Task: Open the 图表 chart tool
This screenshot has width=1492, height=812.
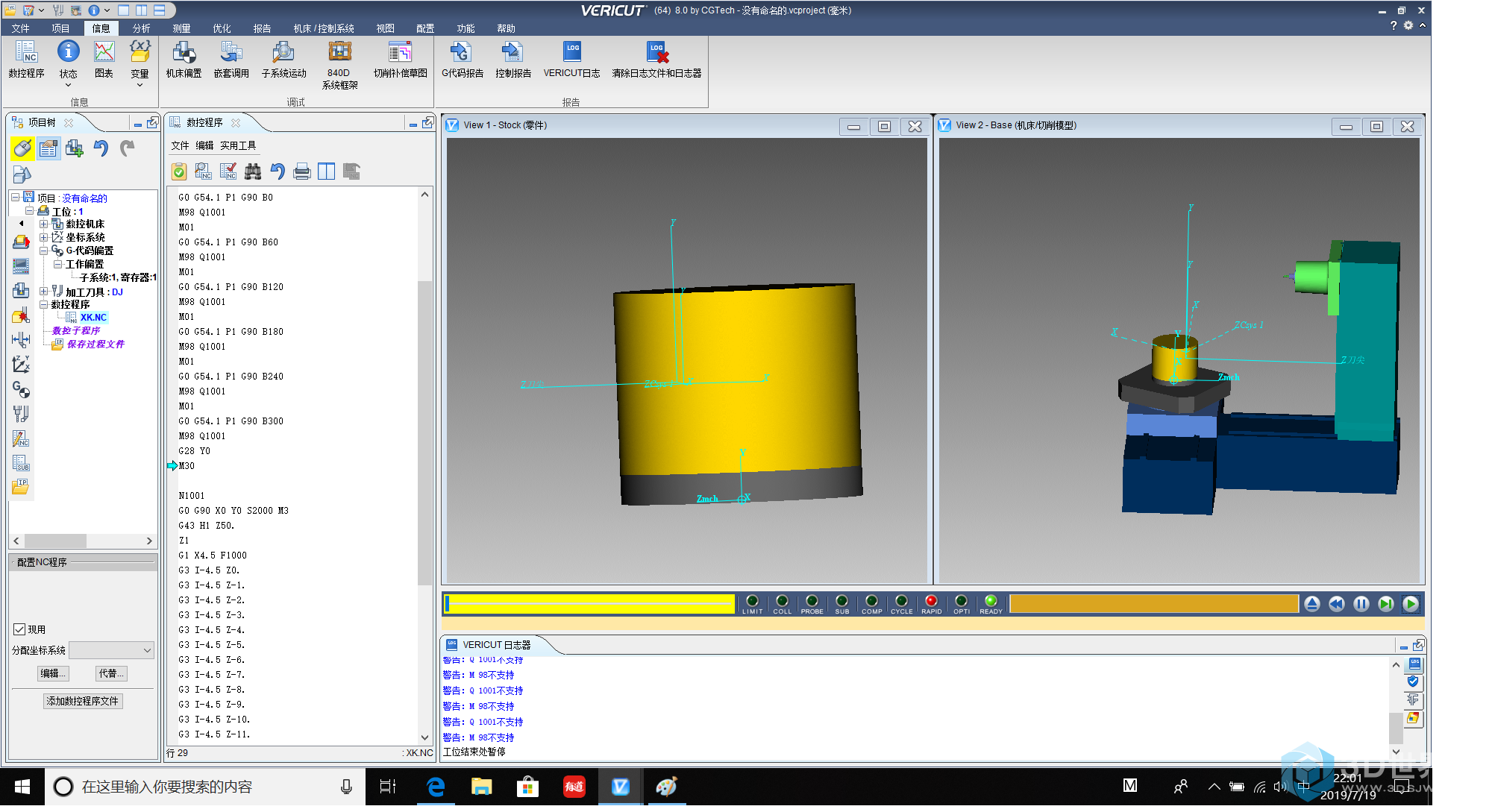Action: pos(104,59)
